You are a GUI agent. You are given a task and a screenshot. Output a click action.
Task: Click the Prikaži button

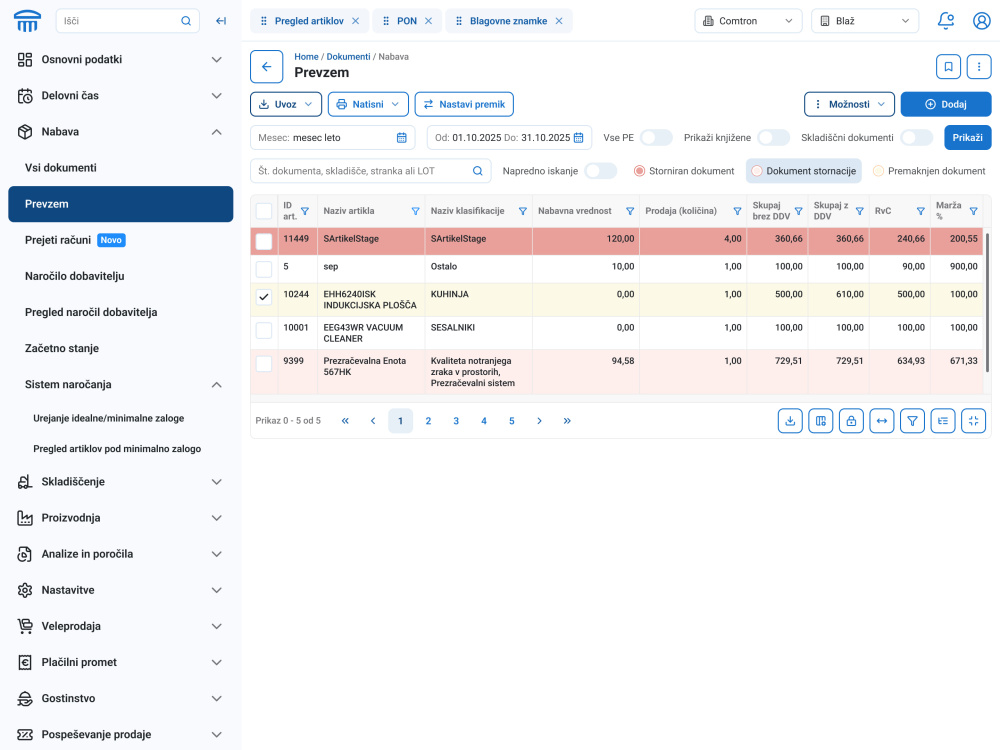pyautogui.click(x=967, y=138)
